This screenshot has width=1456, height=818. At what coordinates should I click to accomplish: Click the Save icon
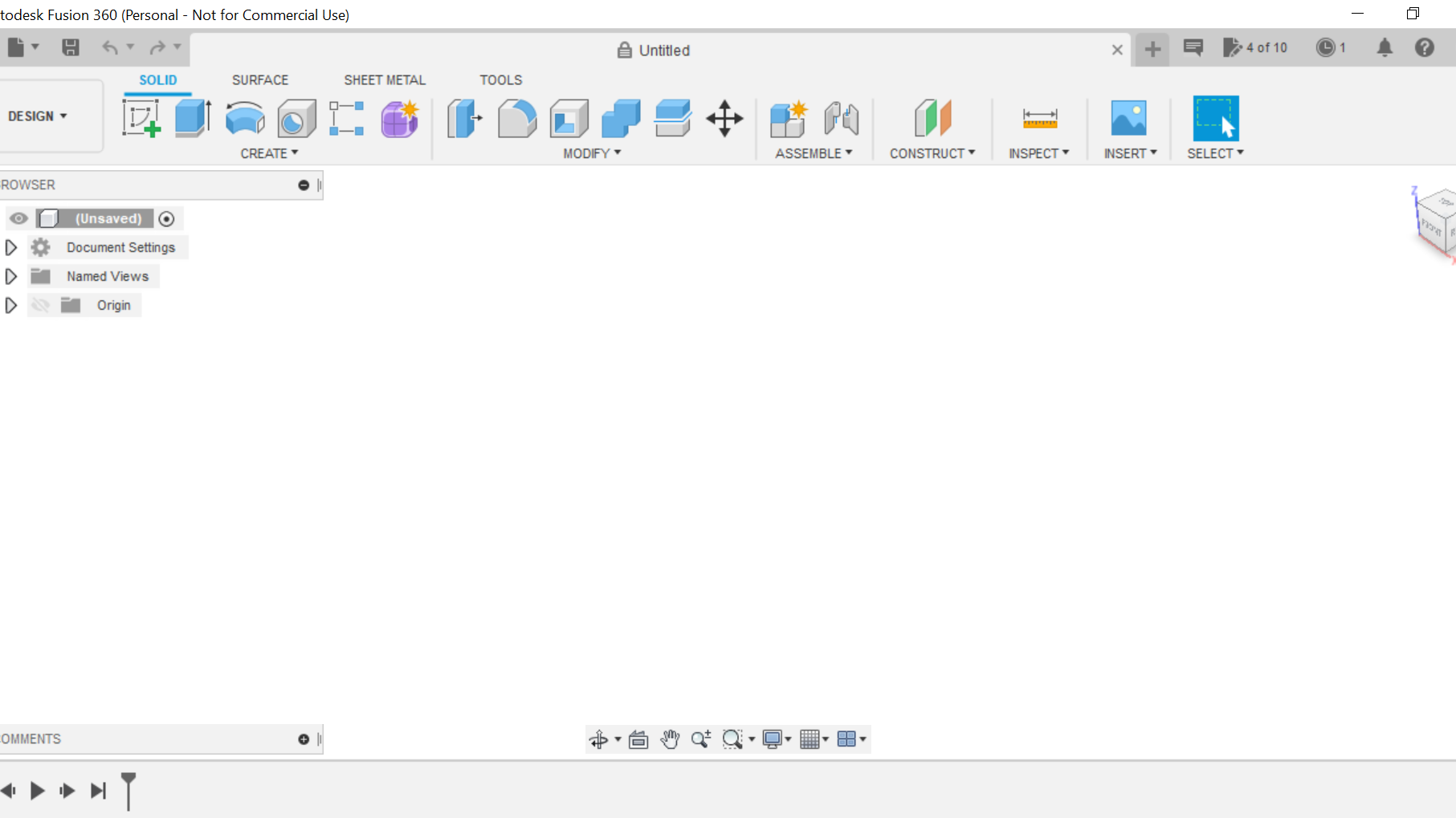71,47
